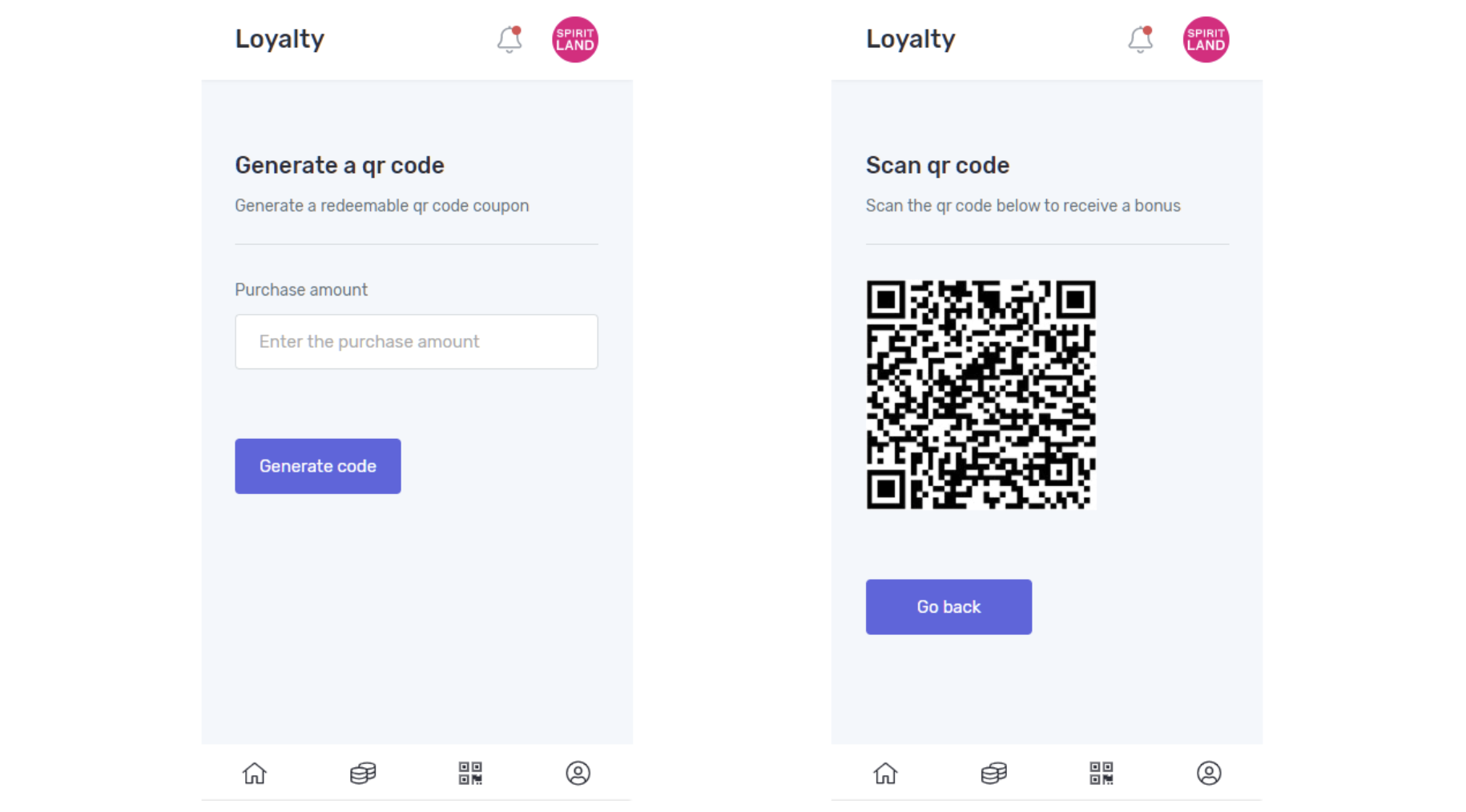
Task: Open coins icon on Generate screen
Action: coord(363,773)
